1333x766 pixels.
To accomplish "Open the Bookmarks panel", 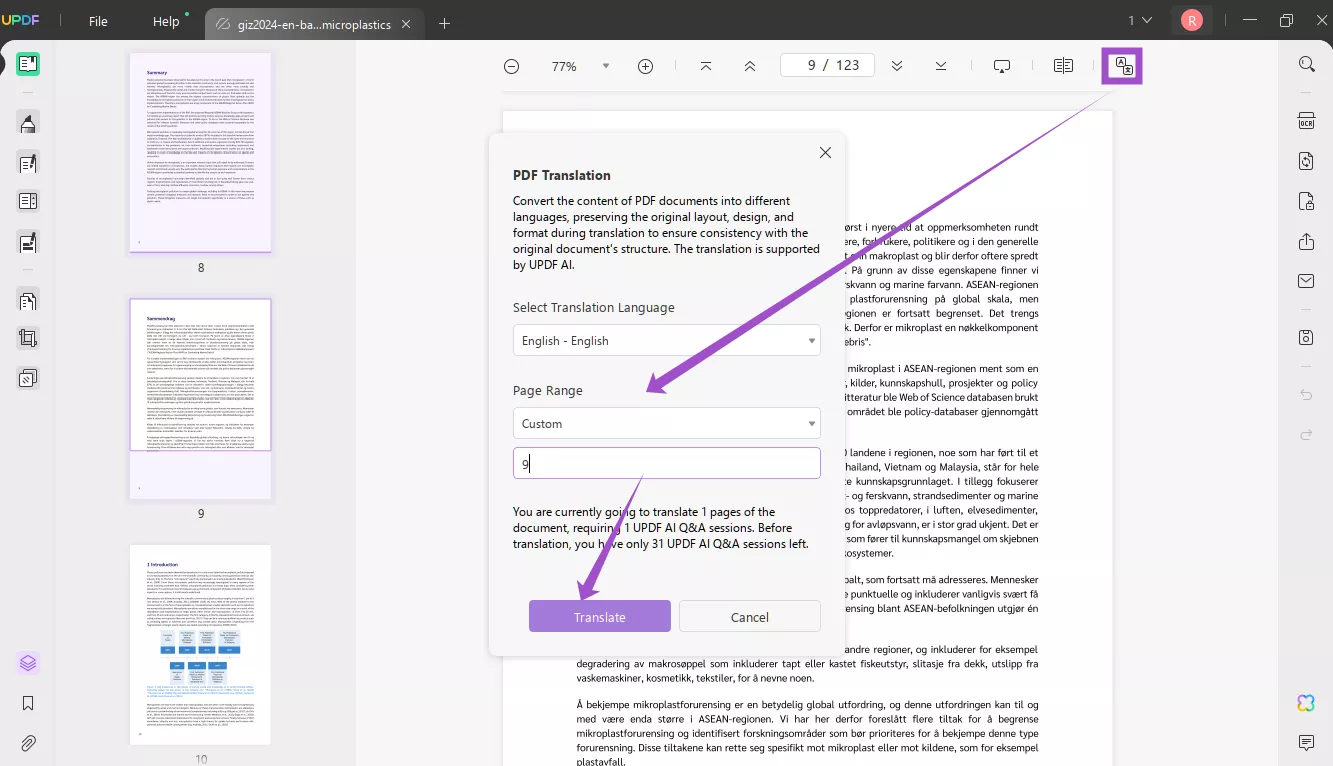I will pyautogui.click(x=28, y=703).
